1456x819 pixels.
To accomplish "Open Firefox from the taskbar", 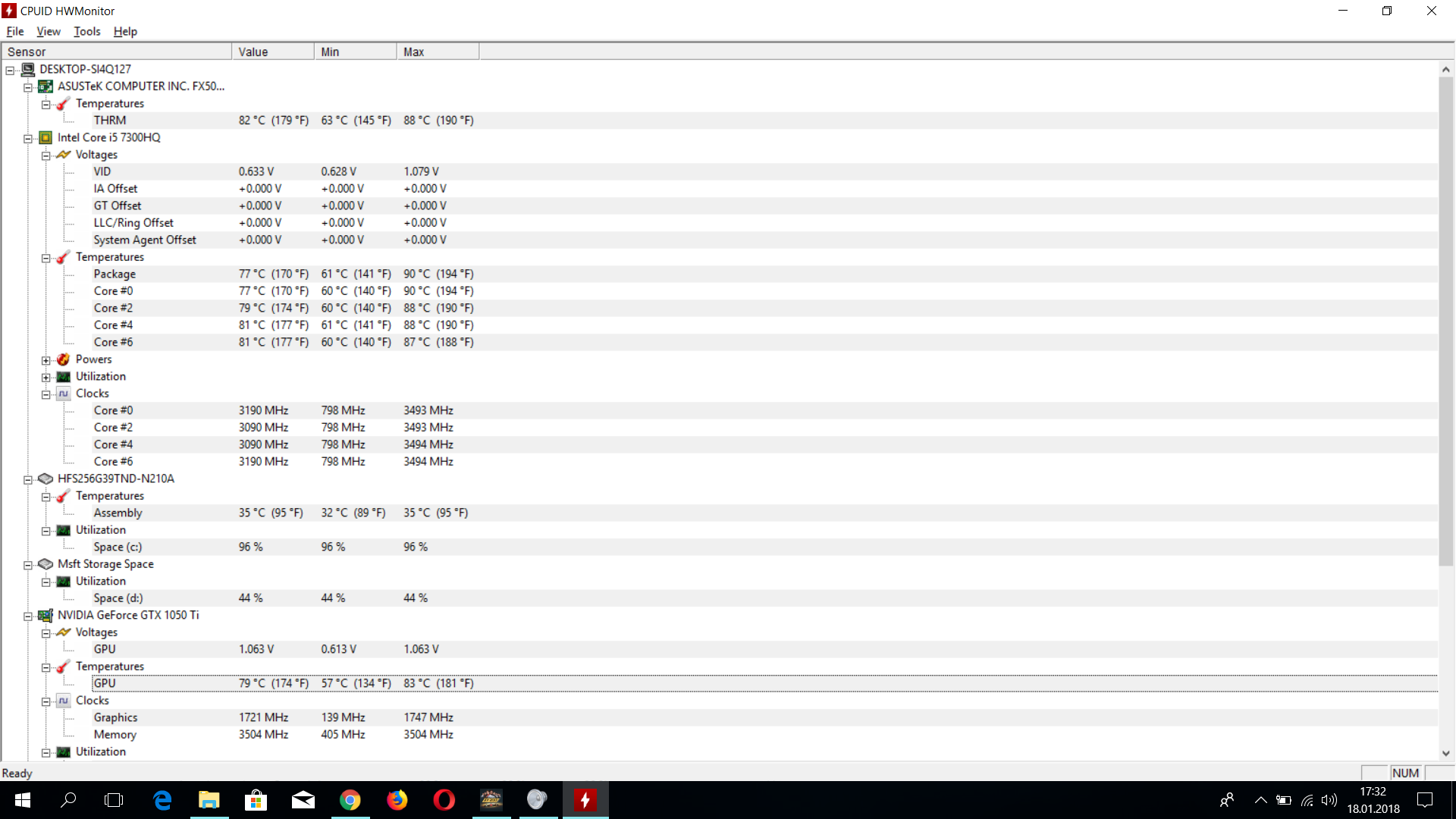I will [397, 800].
